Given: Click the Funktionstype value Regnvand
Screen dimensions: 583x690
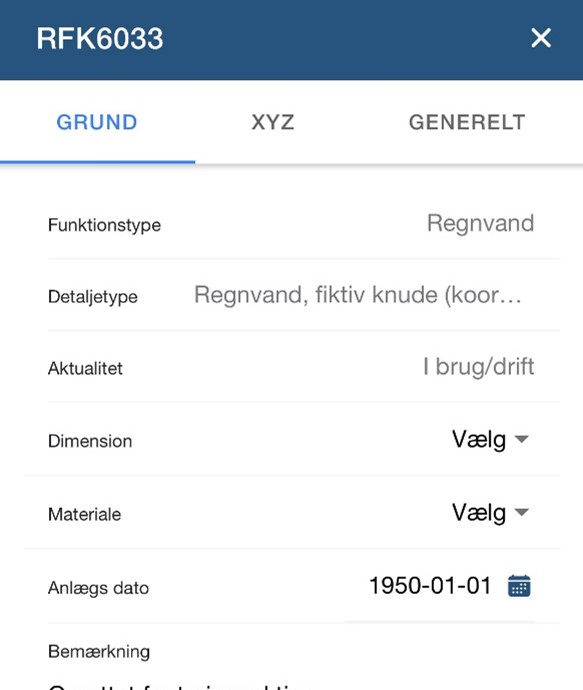Looking at the screenshot, I should (480, 224).
